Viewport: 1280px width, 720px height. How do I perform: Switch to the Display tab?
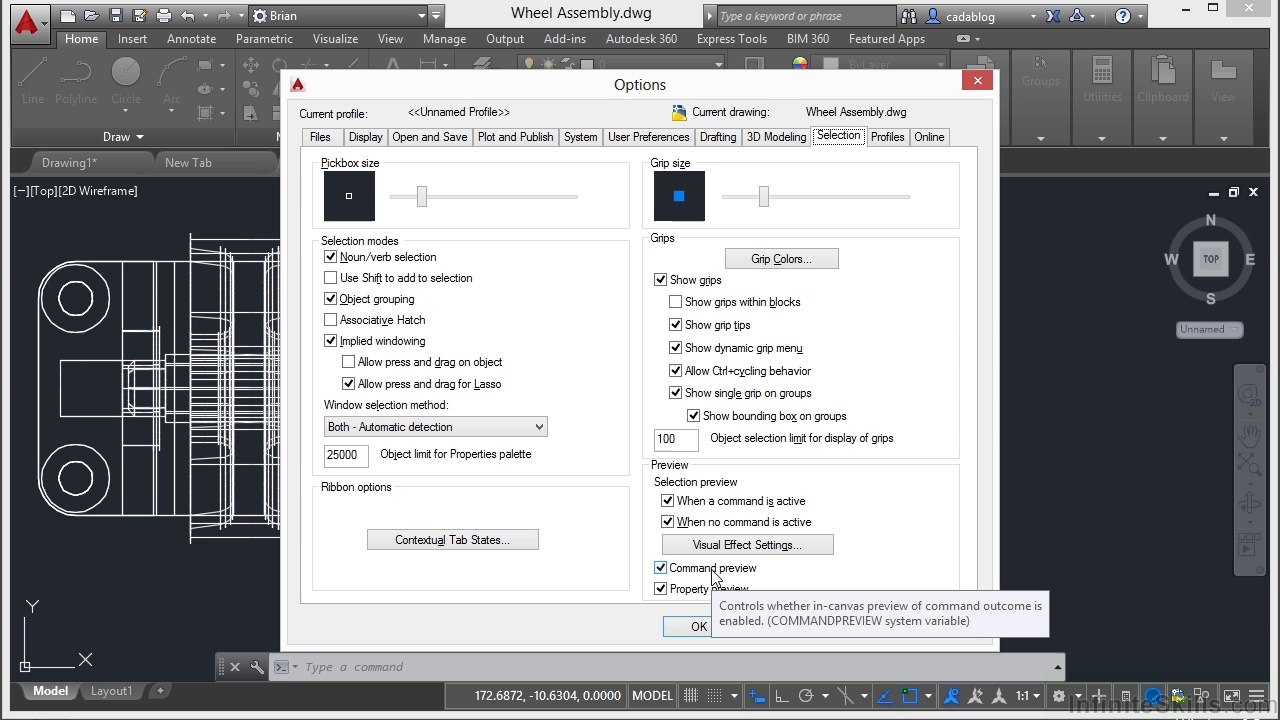tap(366, 137)
